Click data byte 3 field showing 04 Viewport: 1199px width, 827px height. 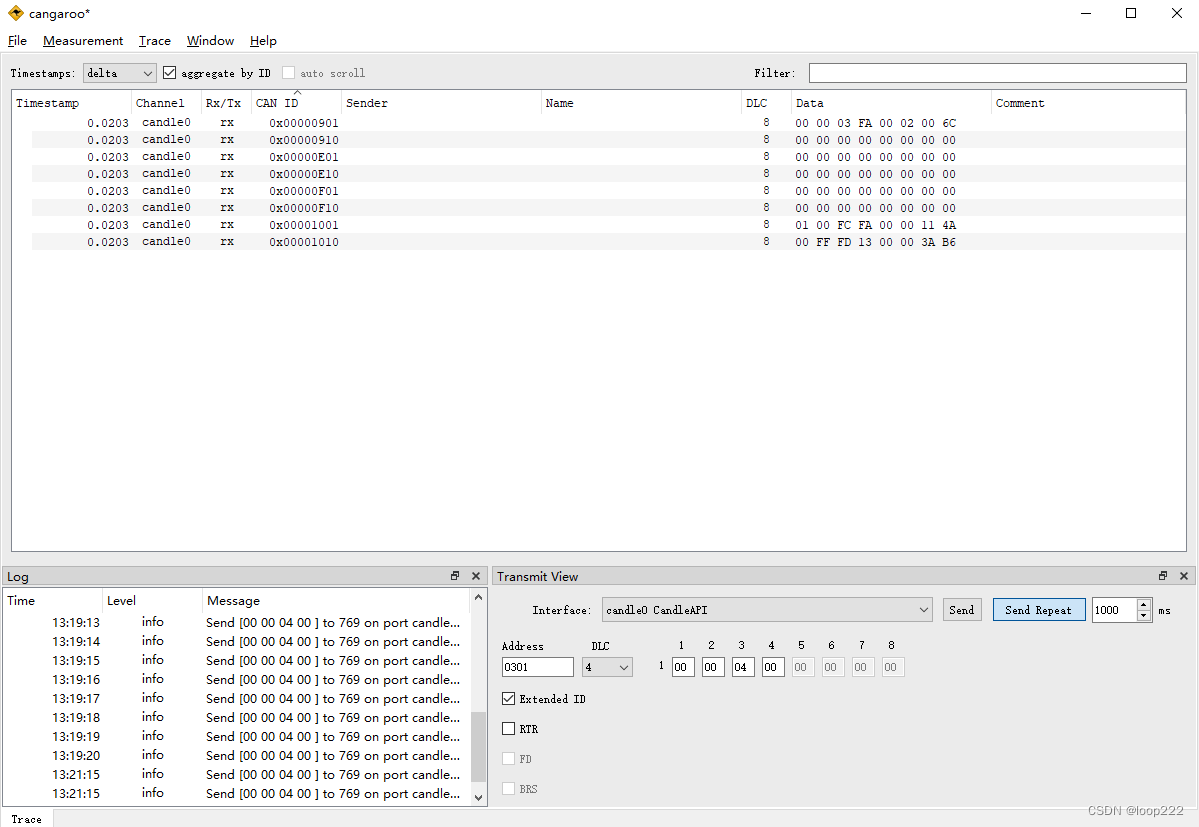[743, 667]
